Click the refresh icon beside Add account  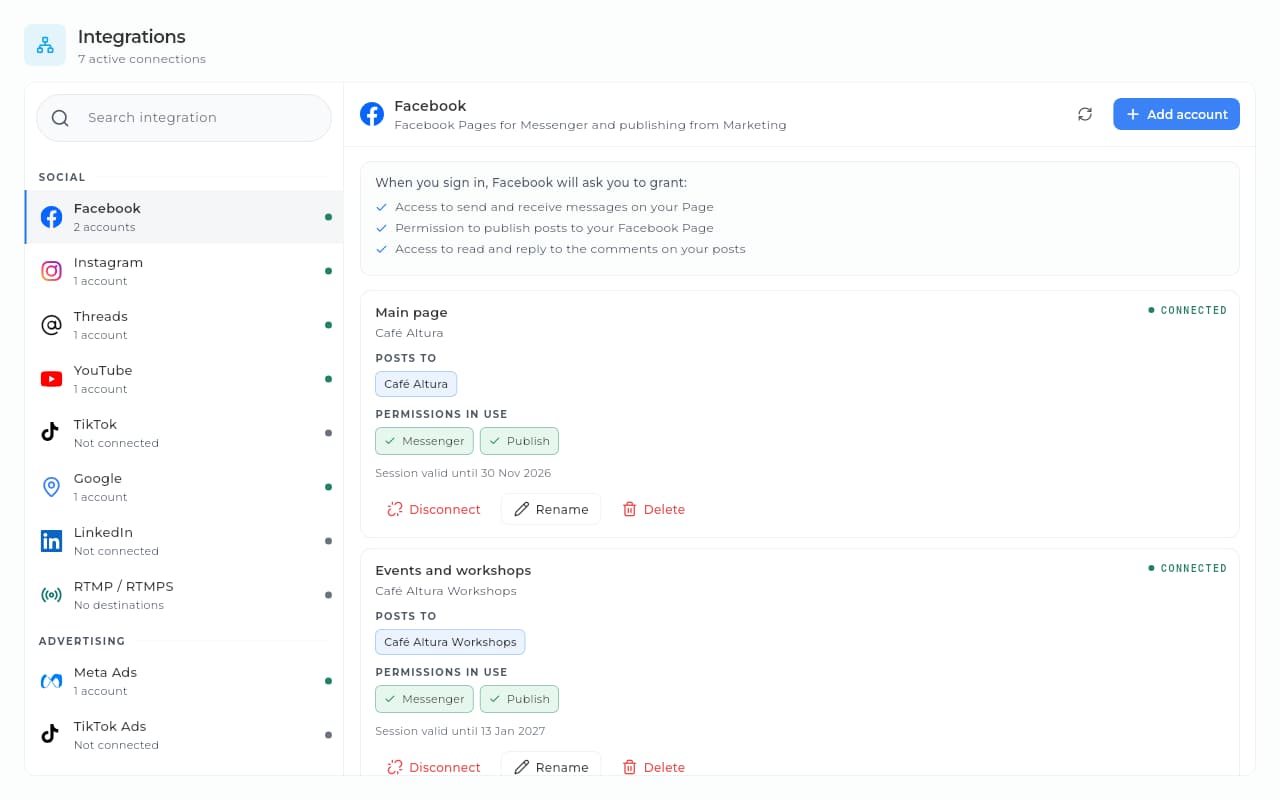click(1085, 114)
